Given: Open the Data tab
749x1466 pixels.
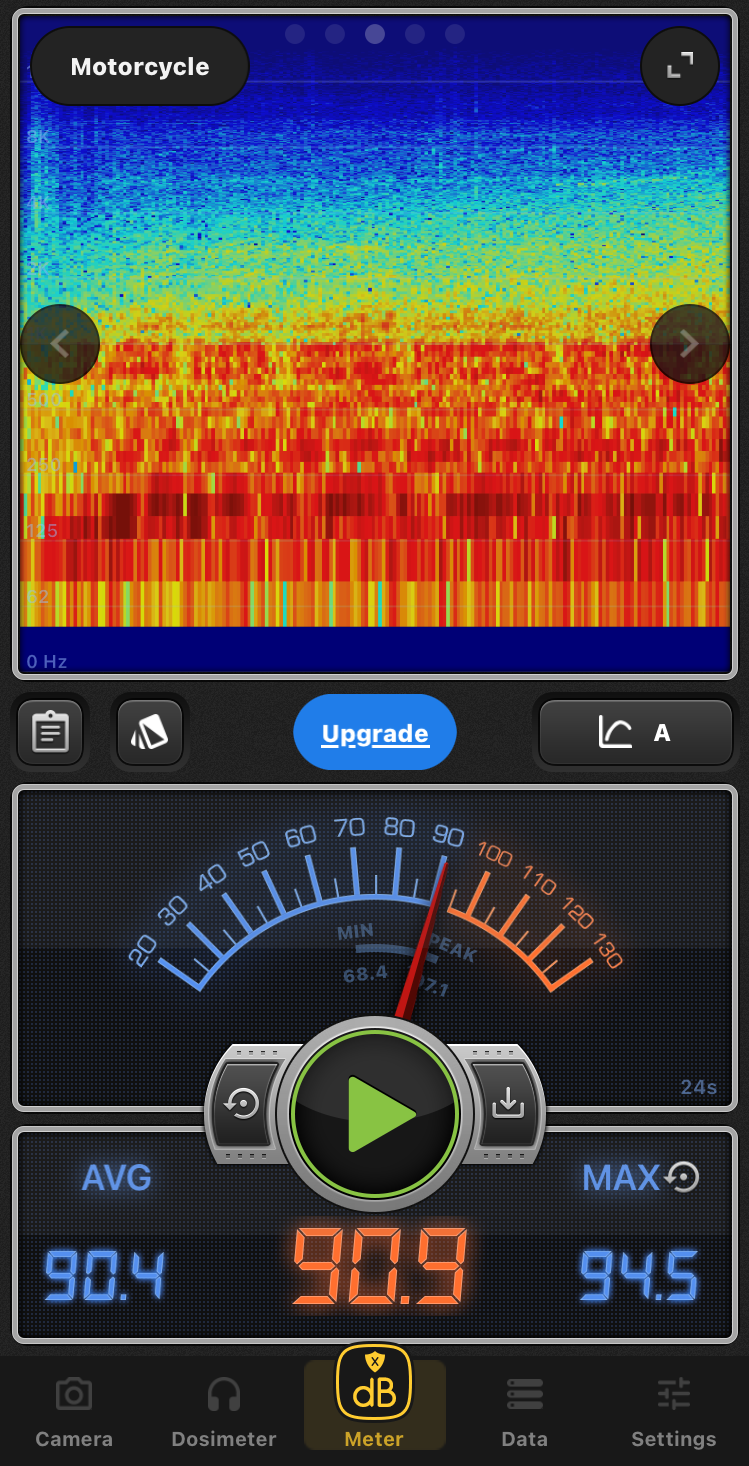Looking at the screenshot, I should coord(524,1412).
